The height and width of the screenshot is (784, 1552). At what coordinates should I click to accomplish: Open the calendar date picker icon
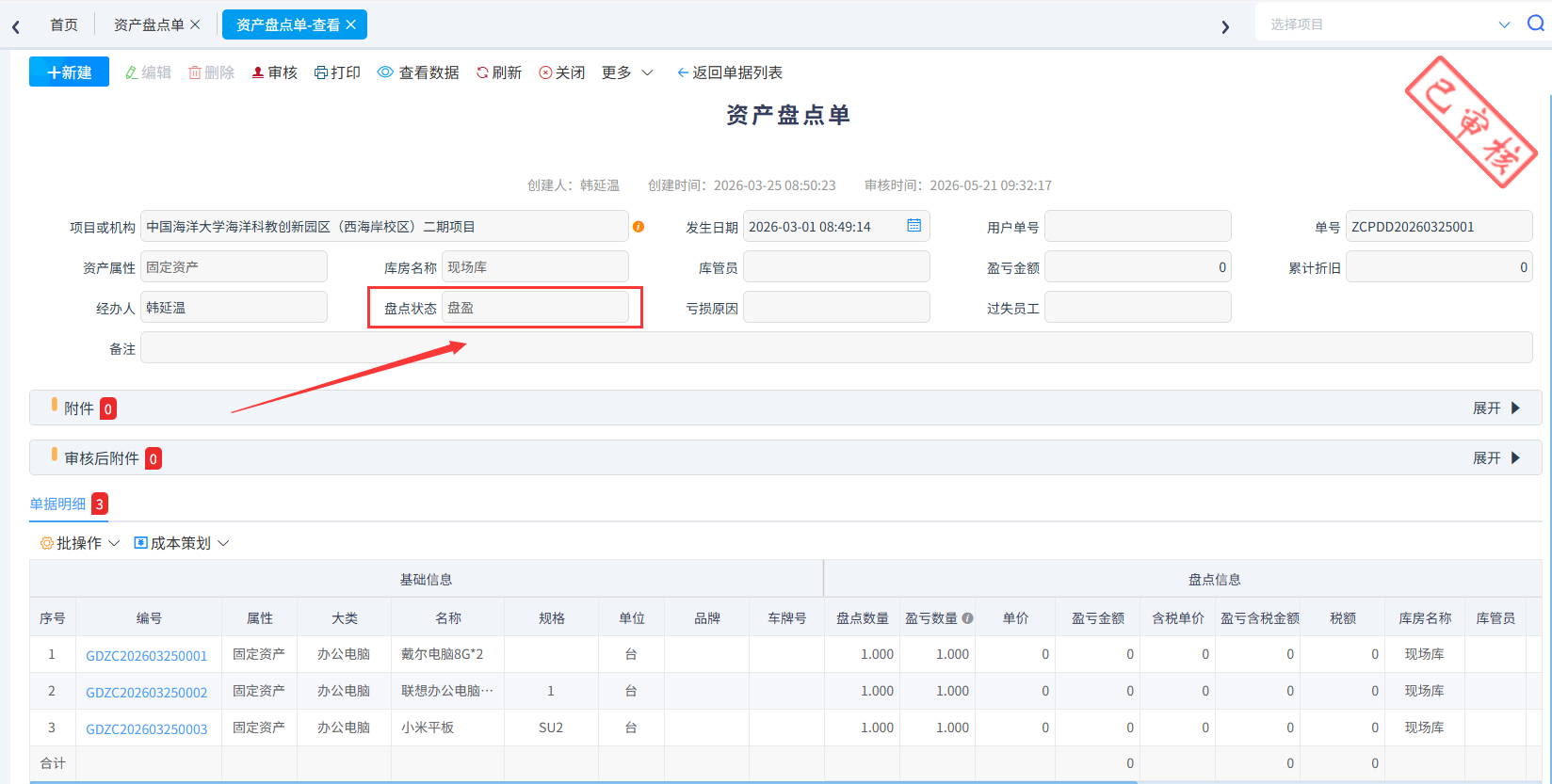(x=913, y=226)
